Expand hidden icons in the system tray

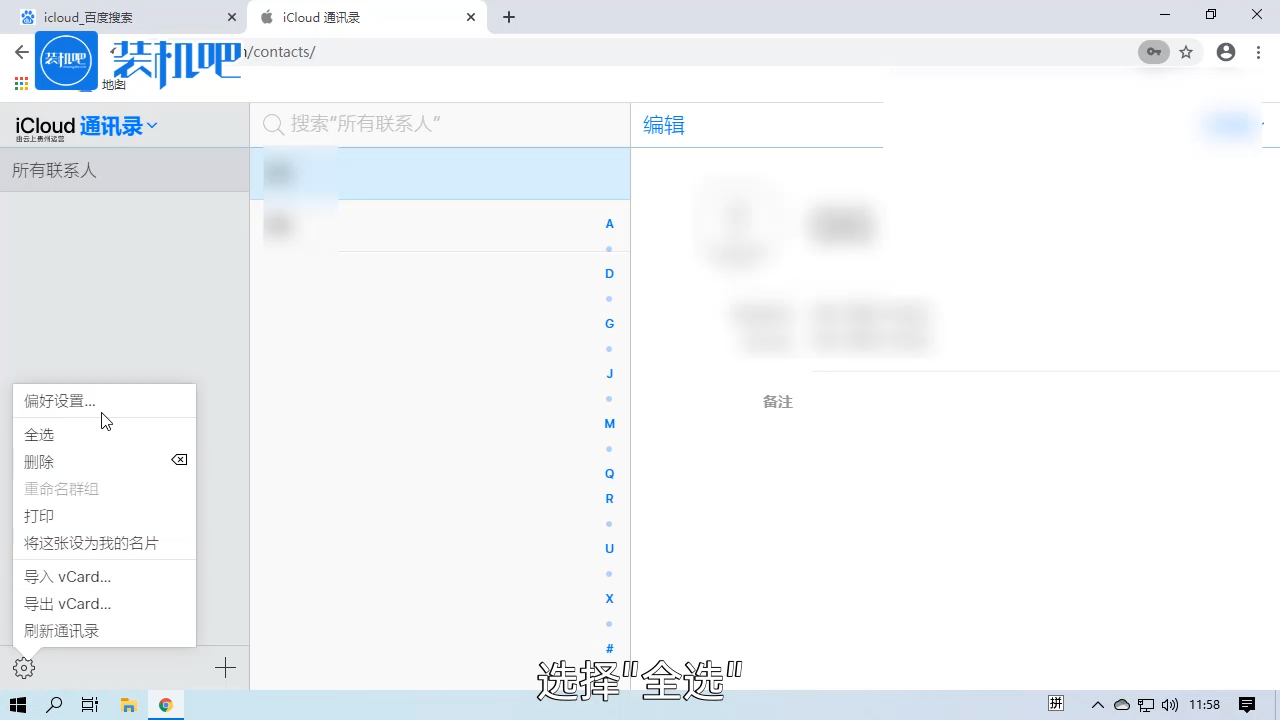[1098, 704]
